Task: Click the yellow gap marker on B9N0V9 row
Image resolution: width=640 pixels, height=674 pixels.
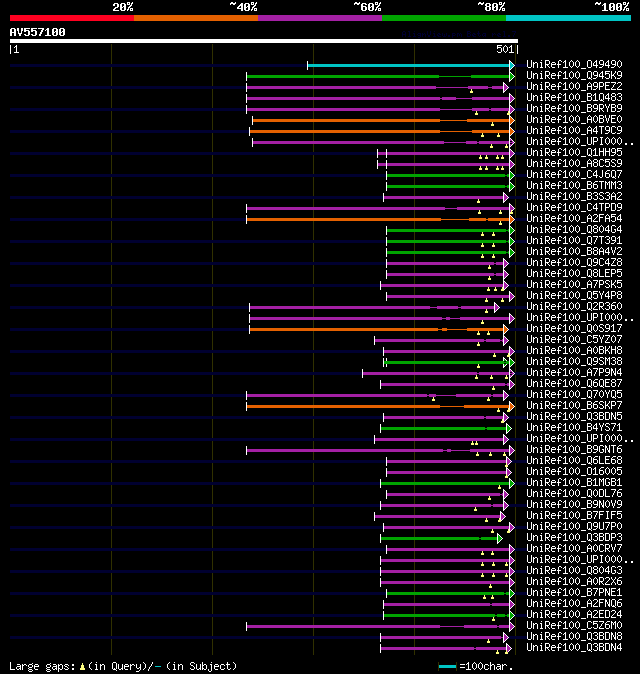Action: (x=475, y=509)
